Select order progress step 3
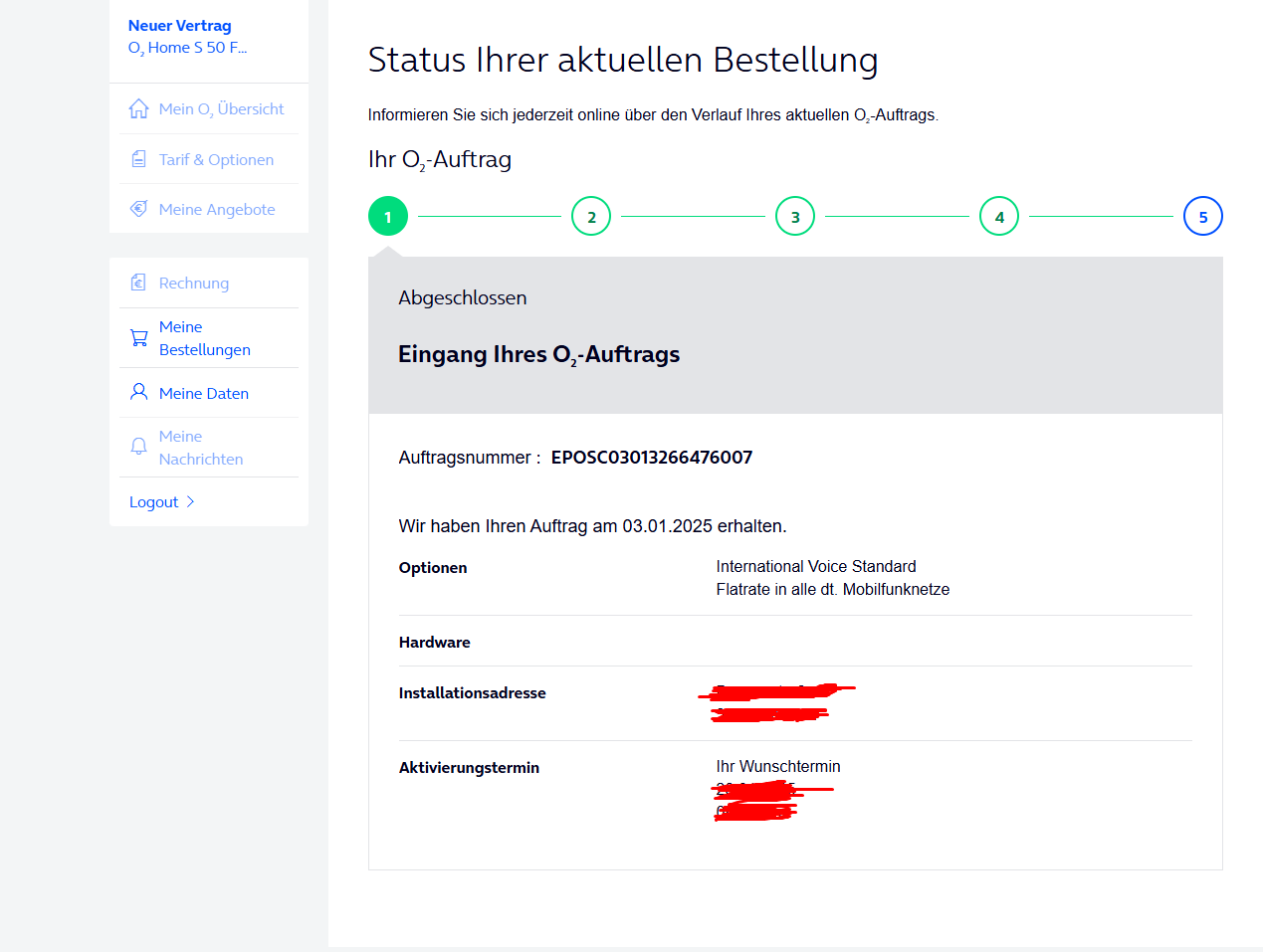Screen dimensions: 1263x952 (x=795, y=216)
